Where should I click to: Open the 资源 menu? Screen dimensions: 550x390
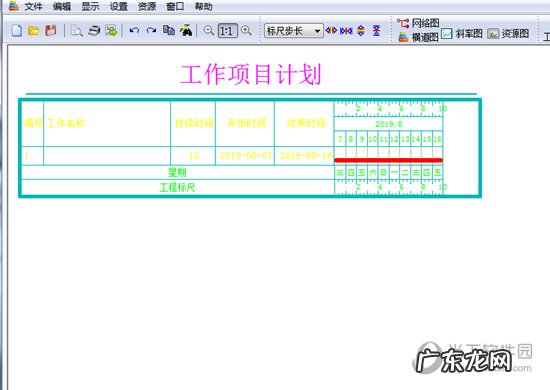pos(147,6)
